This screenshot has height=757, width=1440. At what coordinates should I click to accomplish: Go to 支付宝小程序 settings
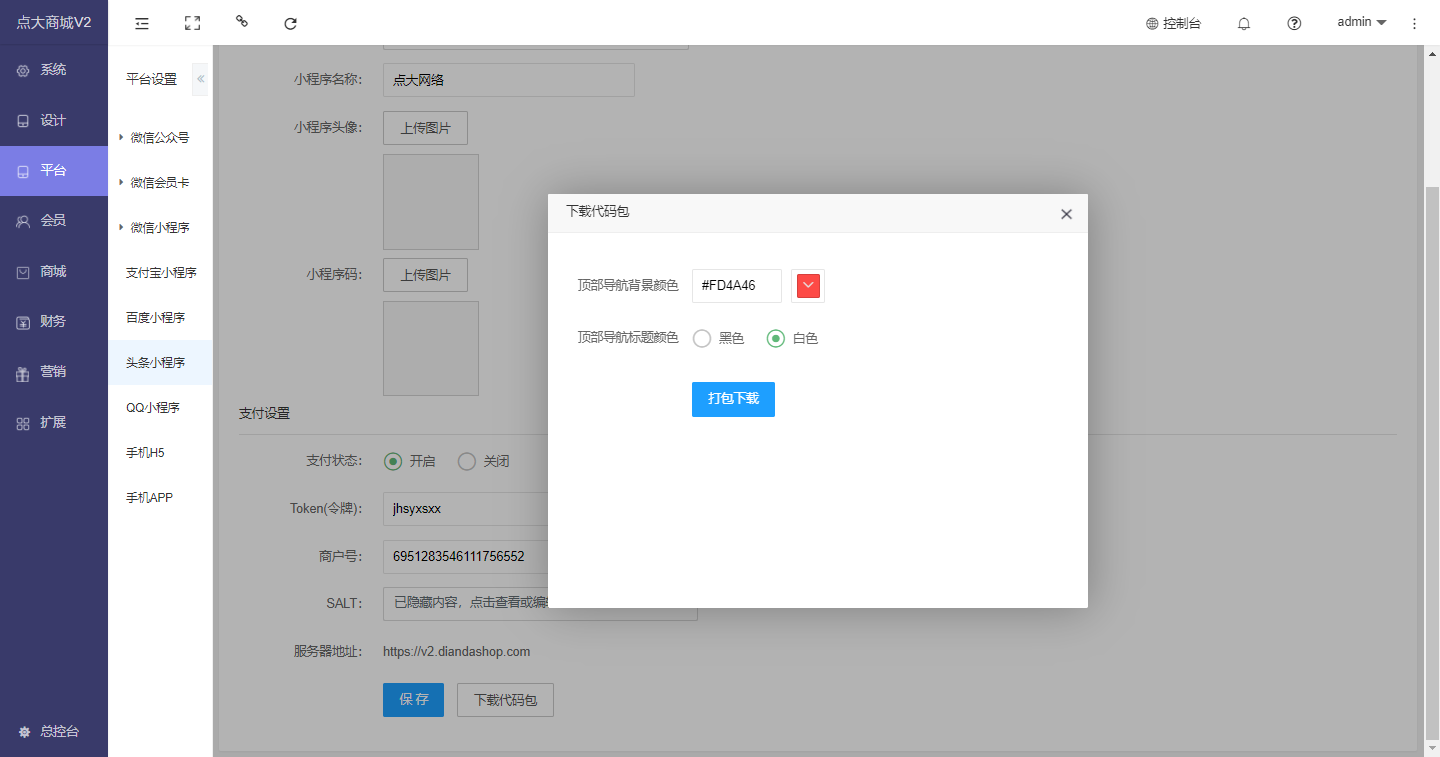(161, 273)
